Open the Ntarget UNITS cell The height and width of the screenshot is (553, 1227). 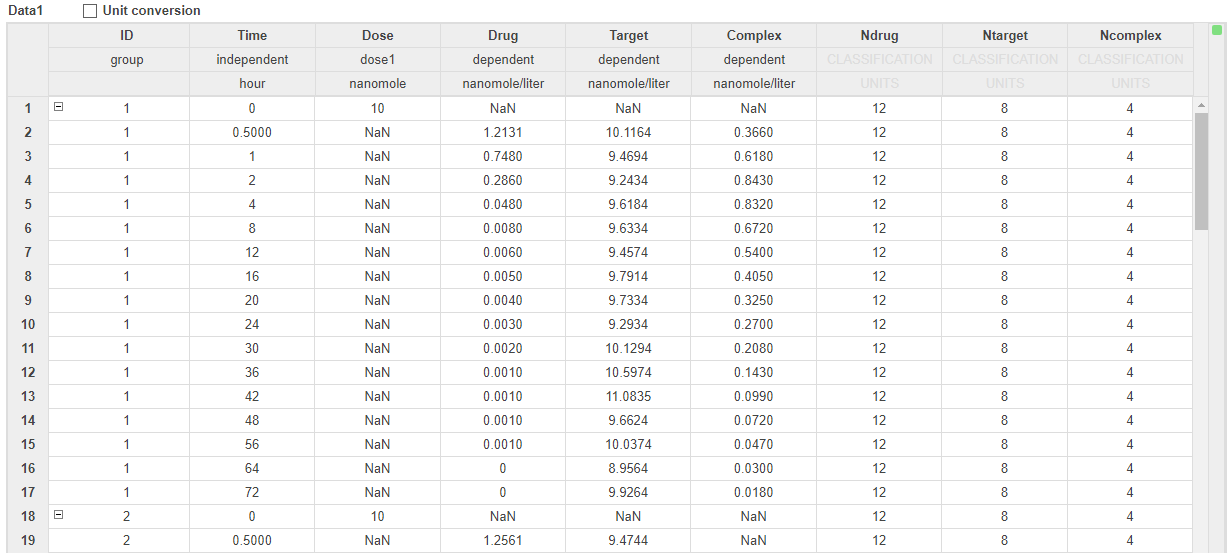[x=1004, y=84]
